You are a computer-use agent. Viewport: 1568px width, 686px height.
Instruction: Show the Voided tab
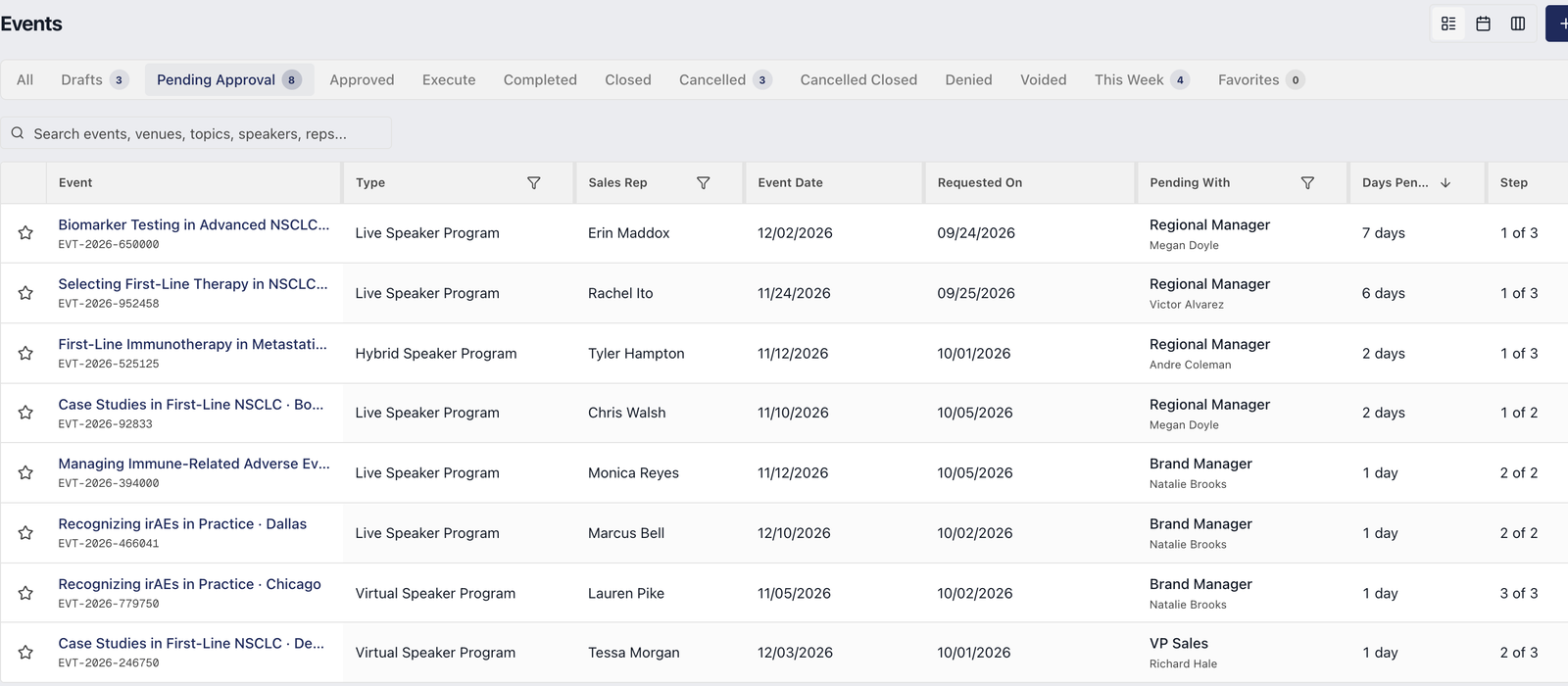1043,80
